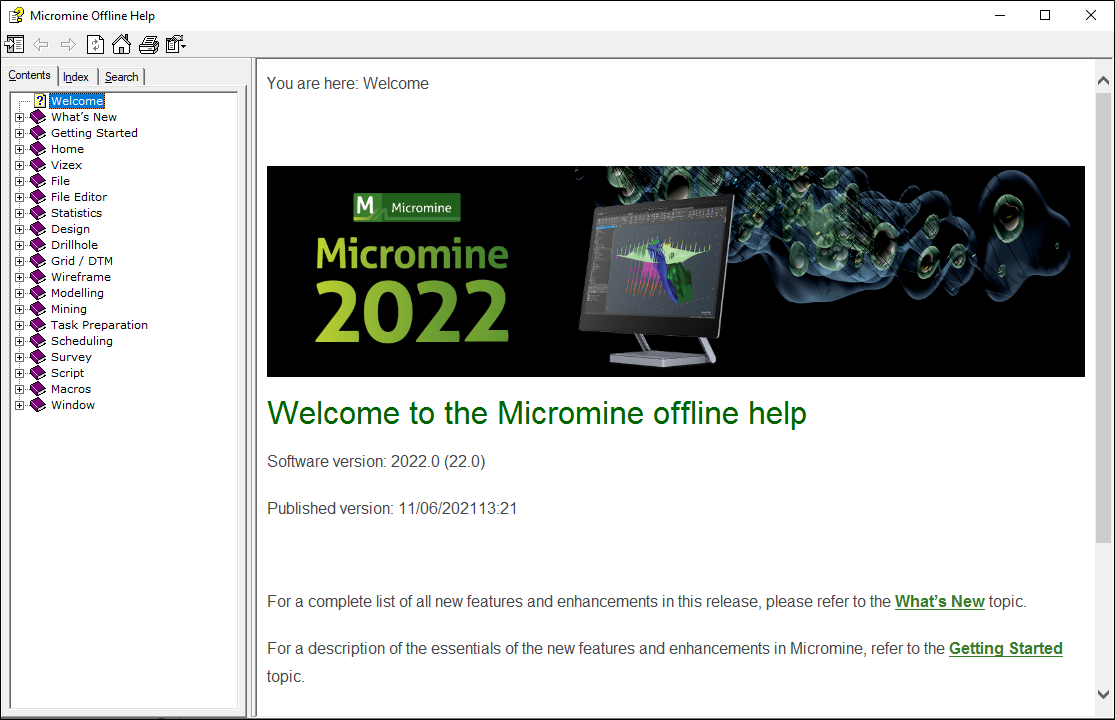This screenshot has width=1115, height=720.
Task: Switch to the Index tab
Action: (75, 76)
